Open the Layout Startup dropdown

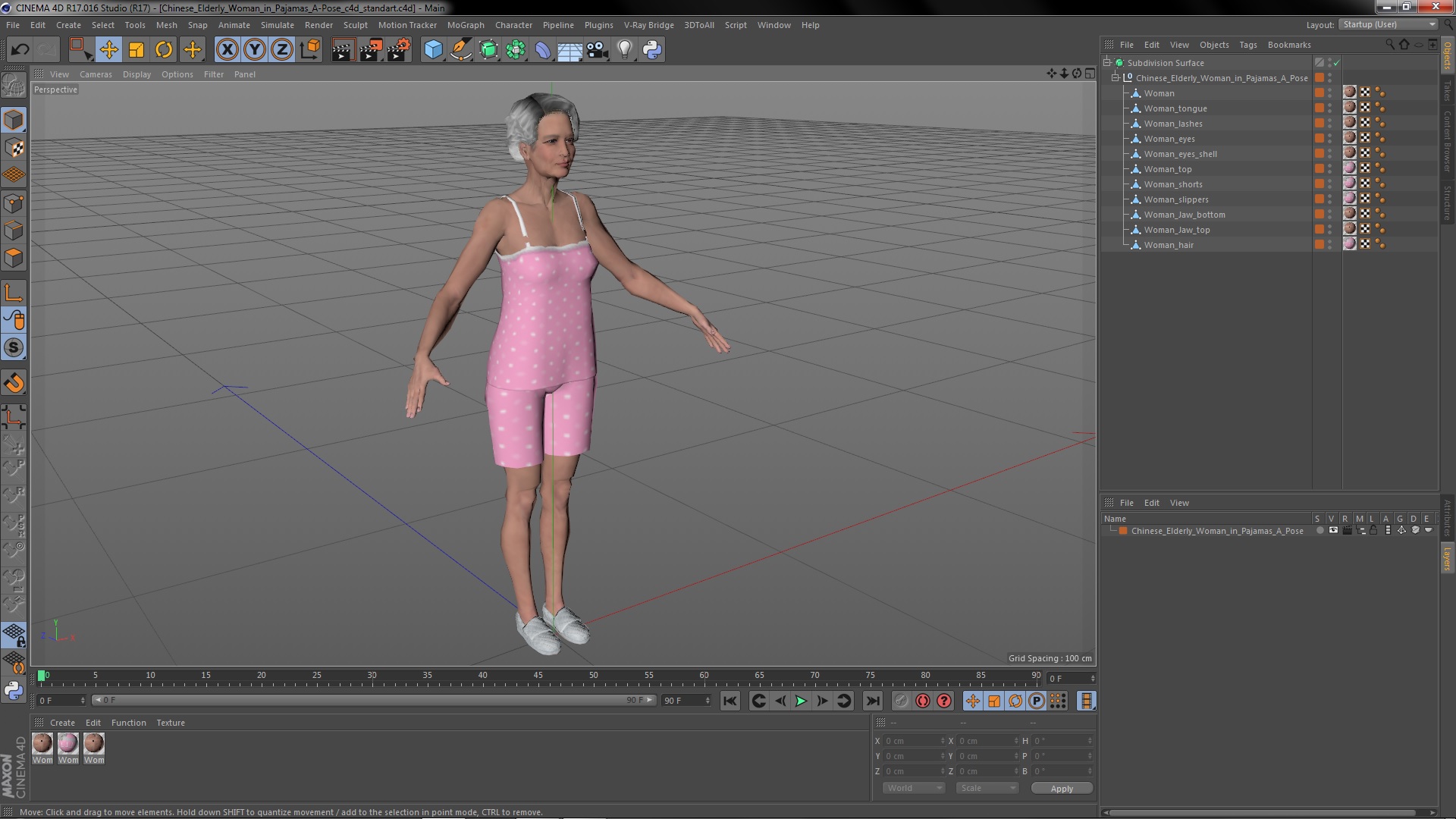point(1389,25)
